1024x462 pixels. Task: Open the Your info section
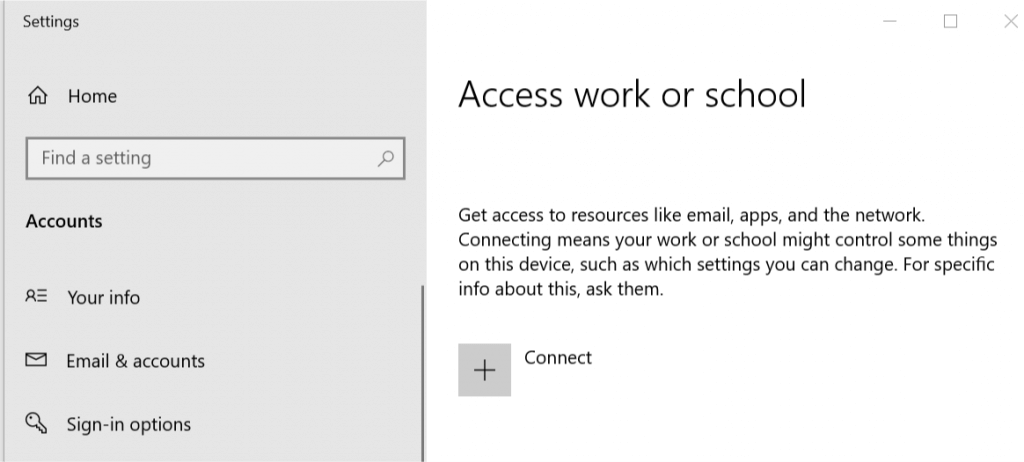[x=103, y=297]
